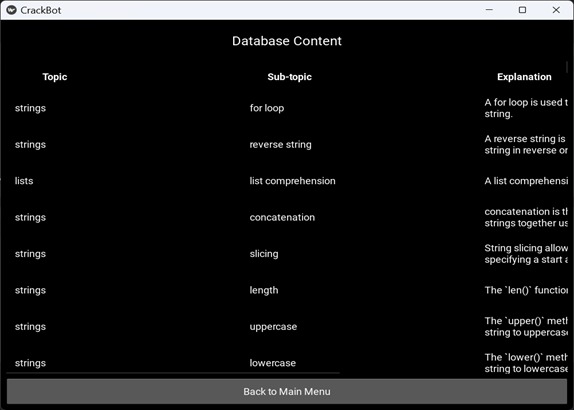Image resolution: width=574 pixels, height=410 pixels.
Task: Click the 'length' sub-topic cell
Action: tap(264, 290)
